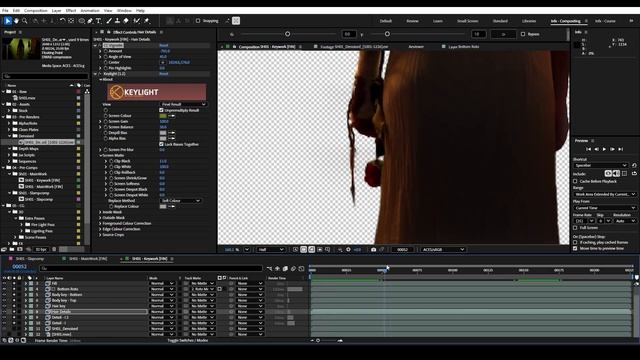Switch to SH01 - Slapcomp timeline tab
This screenshot has height=360, width=640.
29,259
